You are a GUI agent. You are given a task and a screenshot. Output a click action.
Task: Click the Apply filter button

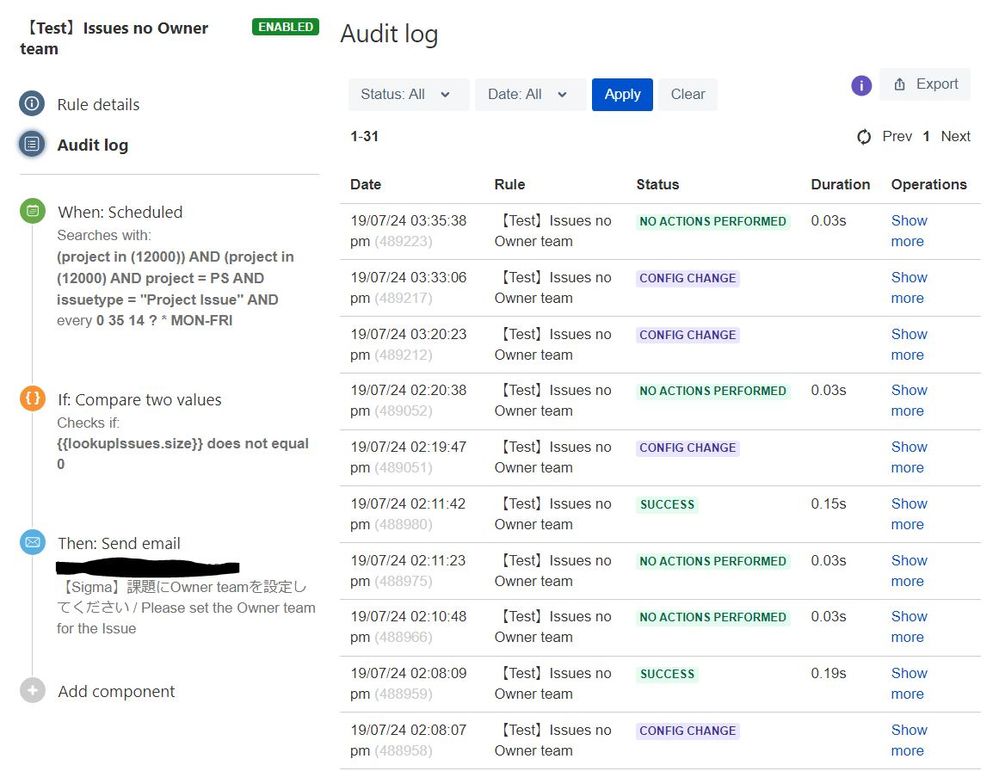tap(622, 94)
